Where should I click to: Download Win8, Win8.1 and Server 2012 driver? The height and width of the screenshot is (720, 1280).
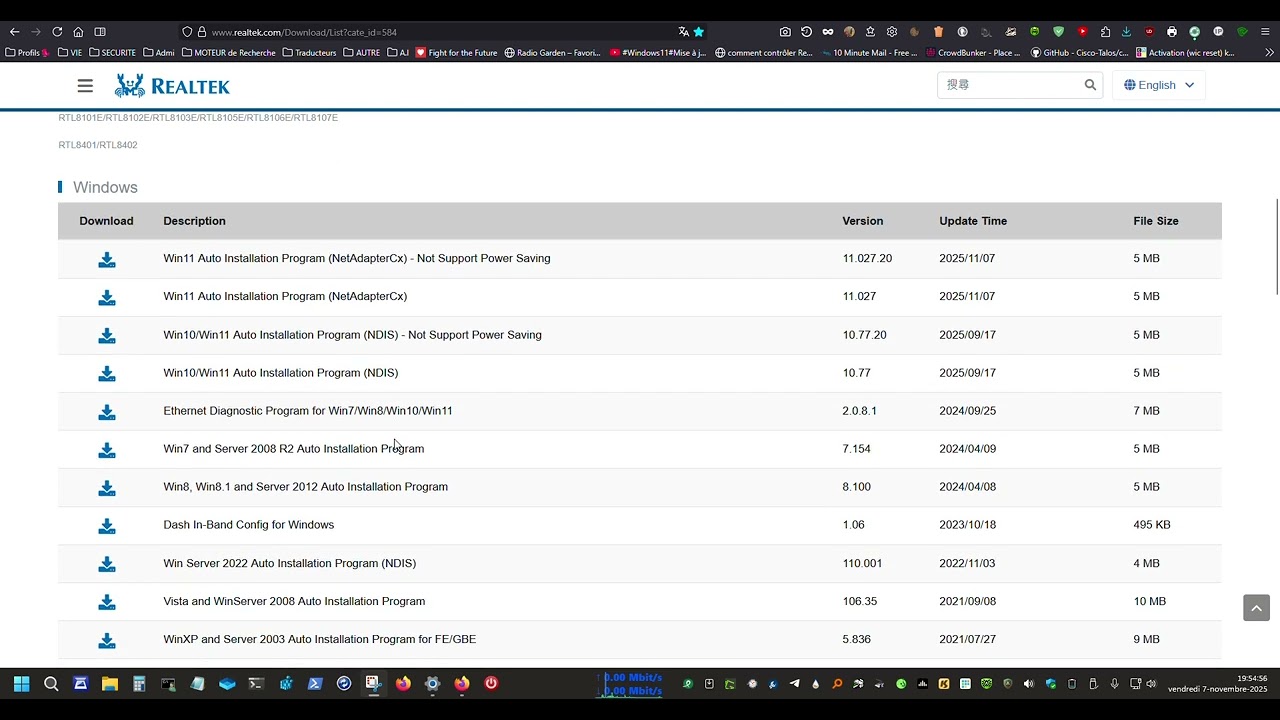pyautogui.click(x=107, y=488)
